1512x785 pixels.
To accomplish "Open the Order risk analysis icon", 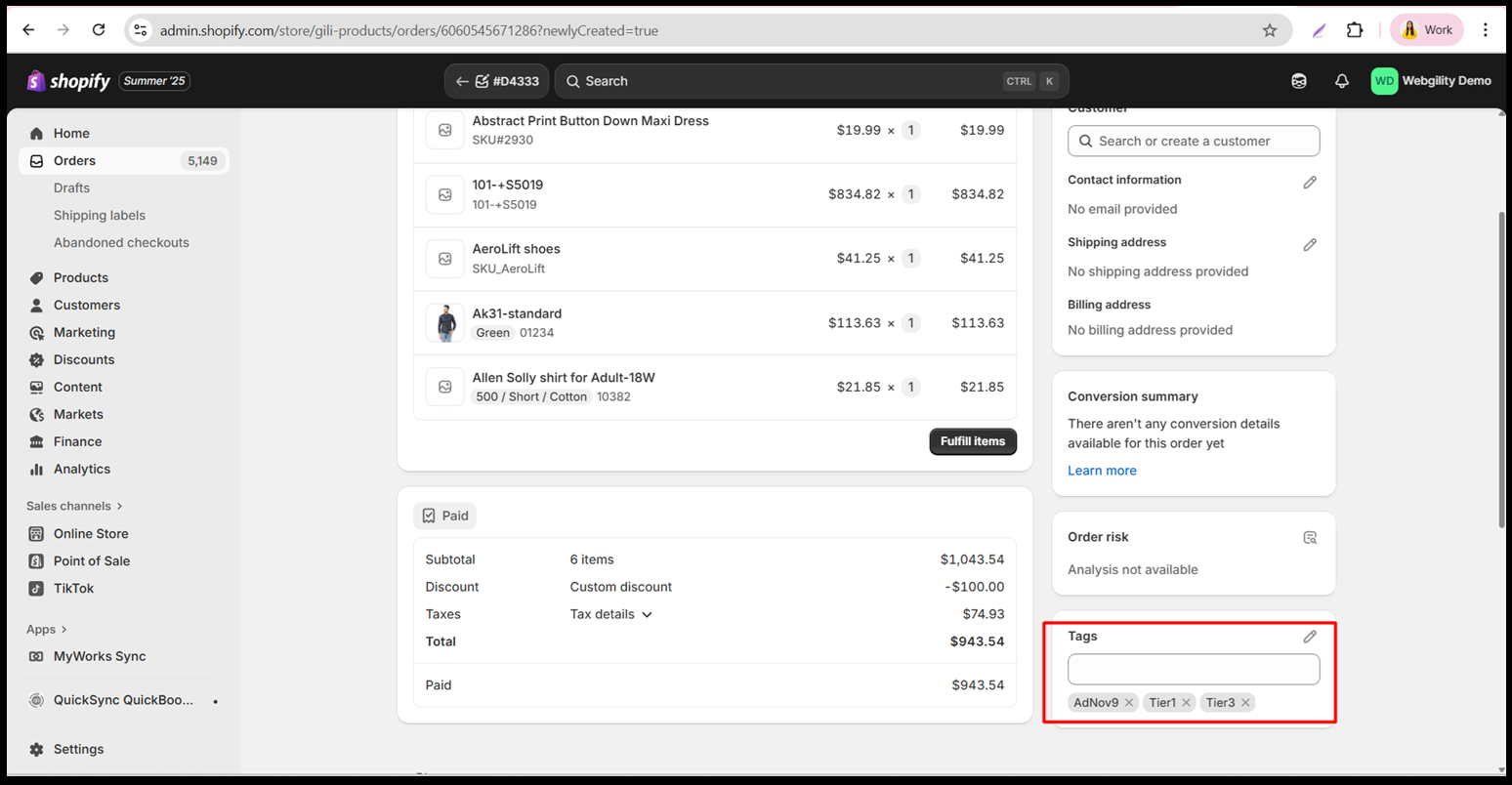I will click(x=1310, y=538).
